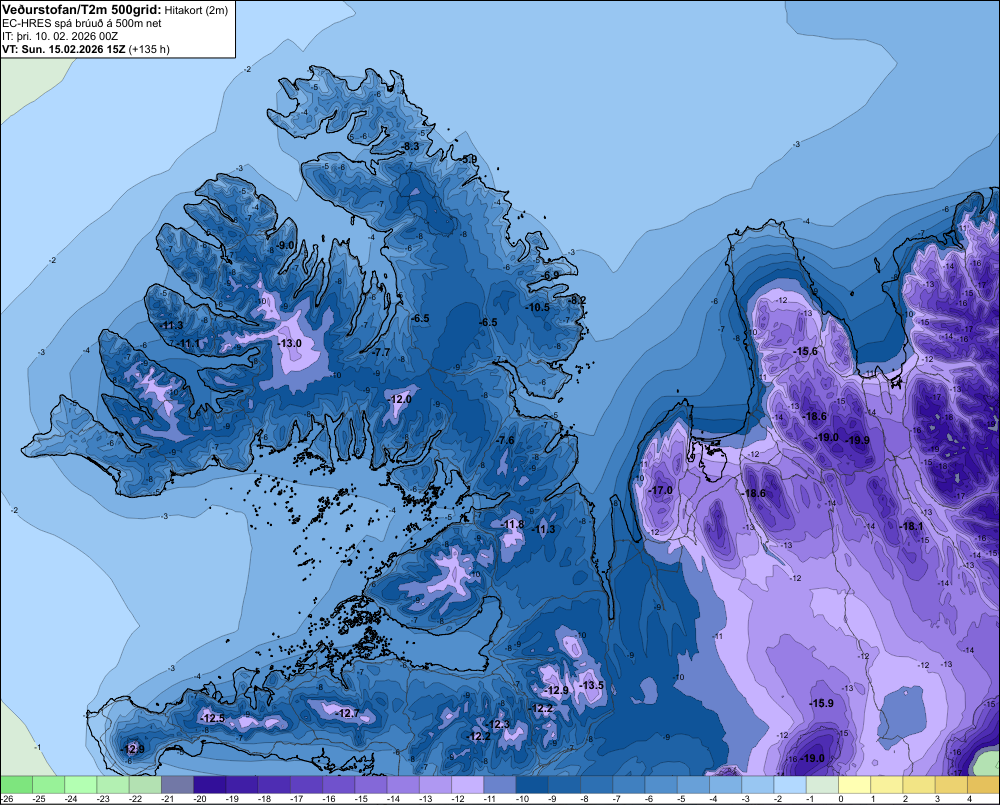Pick the pale green swatch between -1 and 0
This screenshot has height=805, width=1000.
822,784
